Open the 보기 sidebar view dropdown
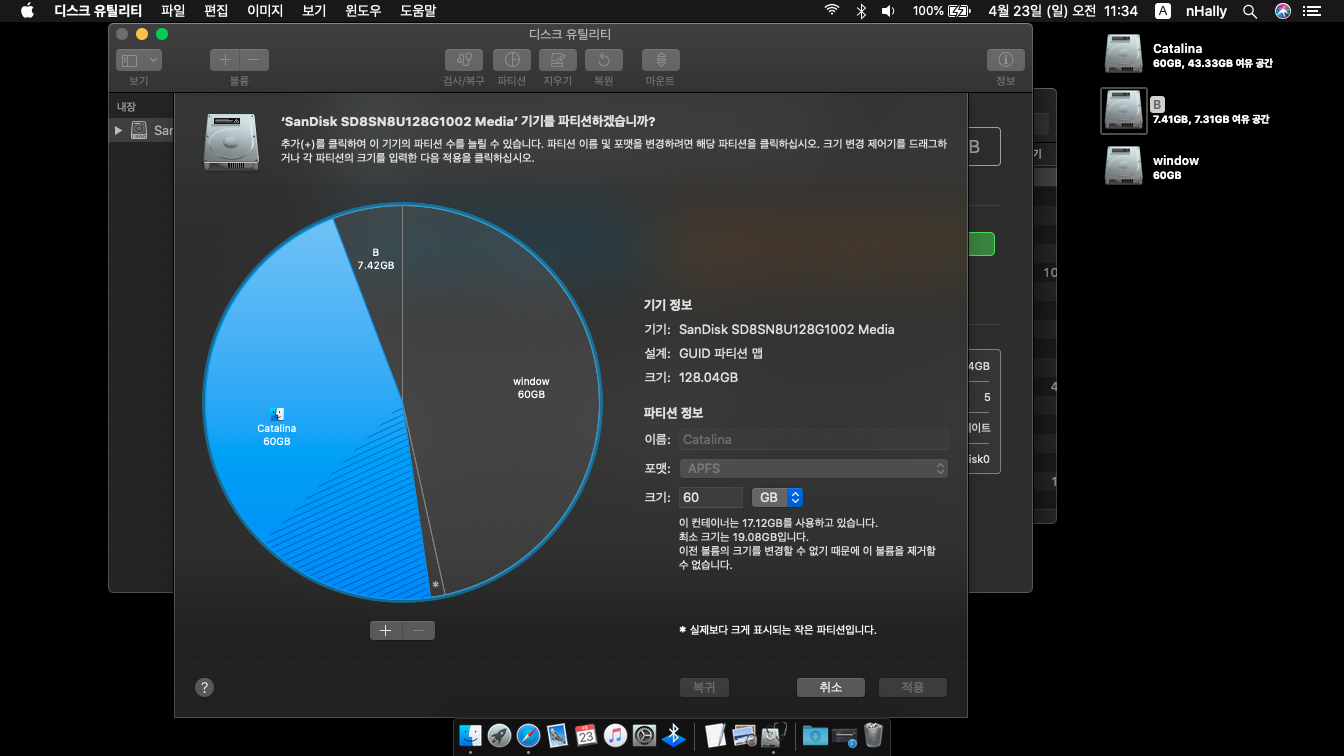This screenshot has width=1344, height=756. point(139,60)
